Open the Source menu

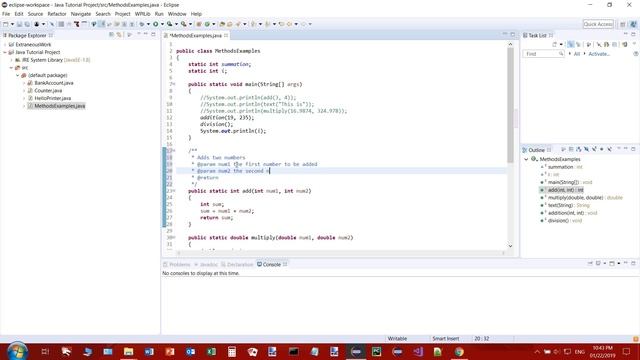[35, 14]
